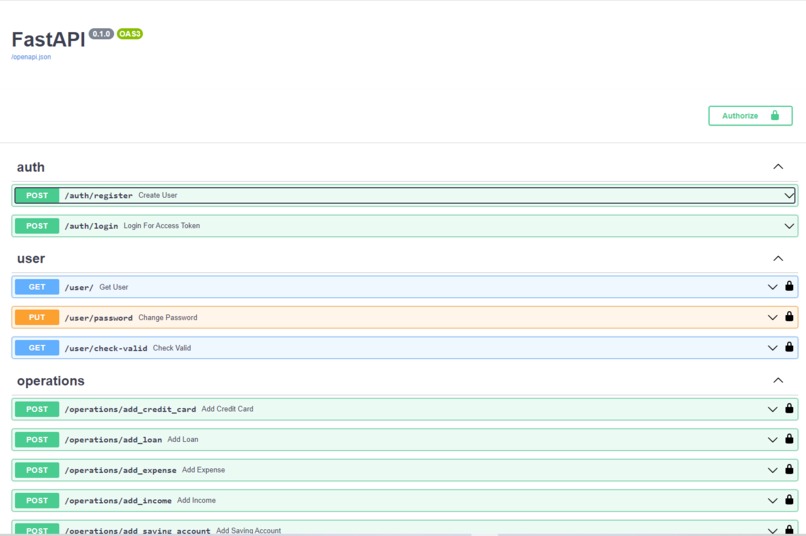Click the /user/check-valid path text
The width and height of the screenshot is (806, 536).
tap(106, 348)
